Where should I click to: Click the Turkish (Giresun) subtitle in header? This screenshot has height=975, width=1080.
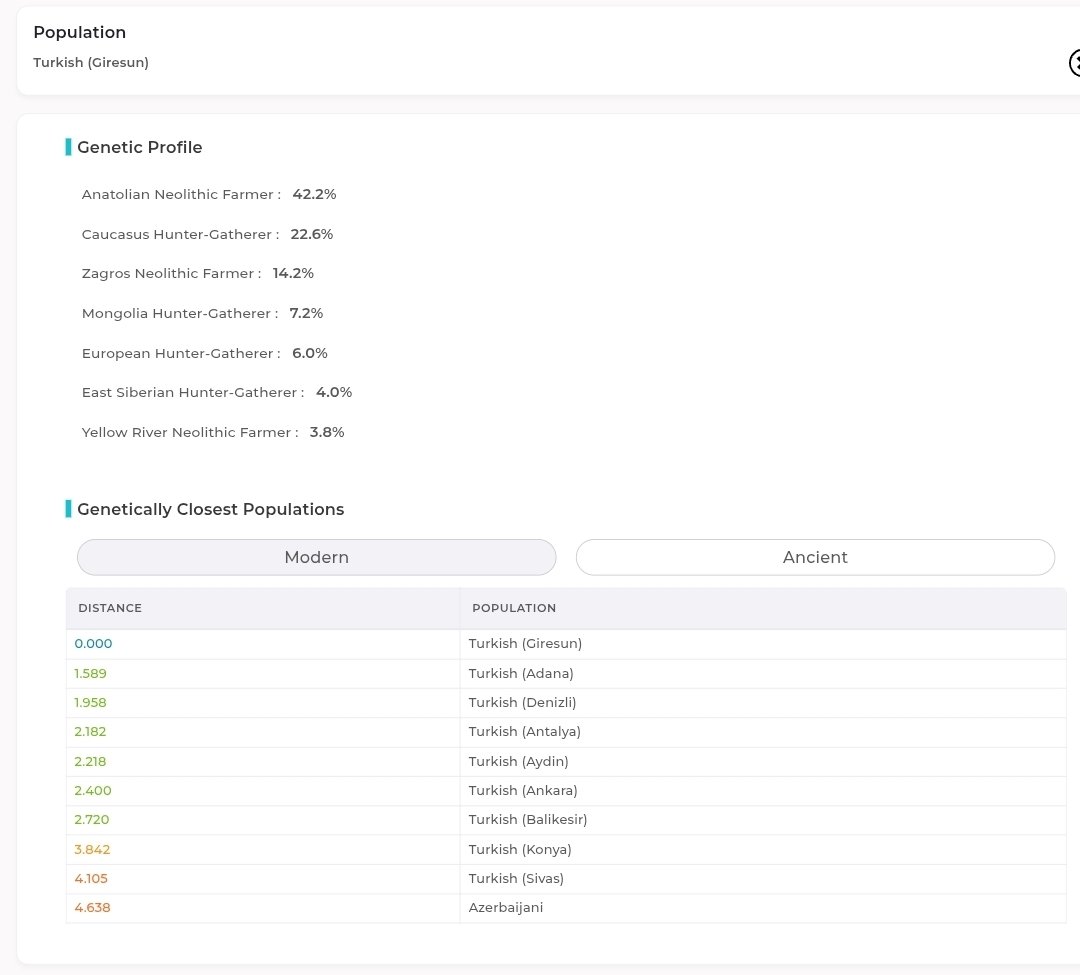point(91,63)
